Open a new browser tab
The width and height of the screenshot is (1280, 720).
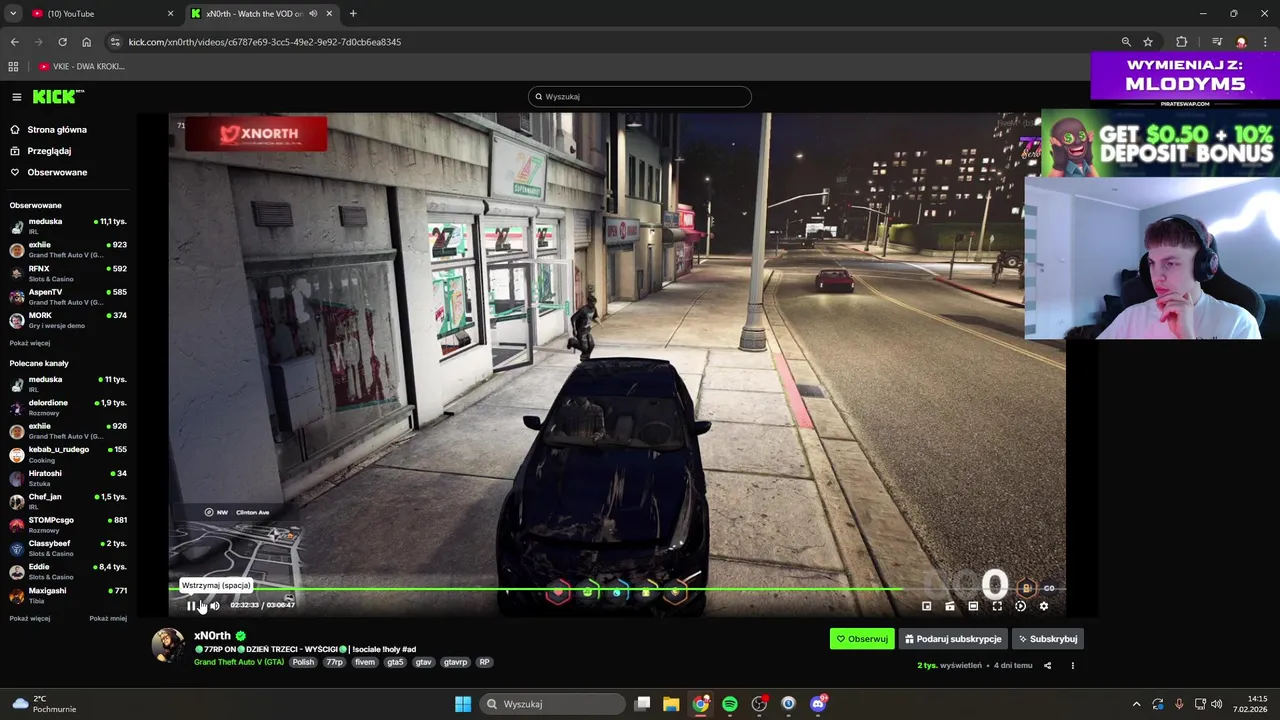click(353, 14)
